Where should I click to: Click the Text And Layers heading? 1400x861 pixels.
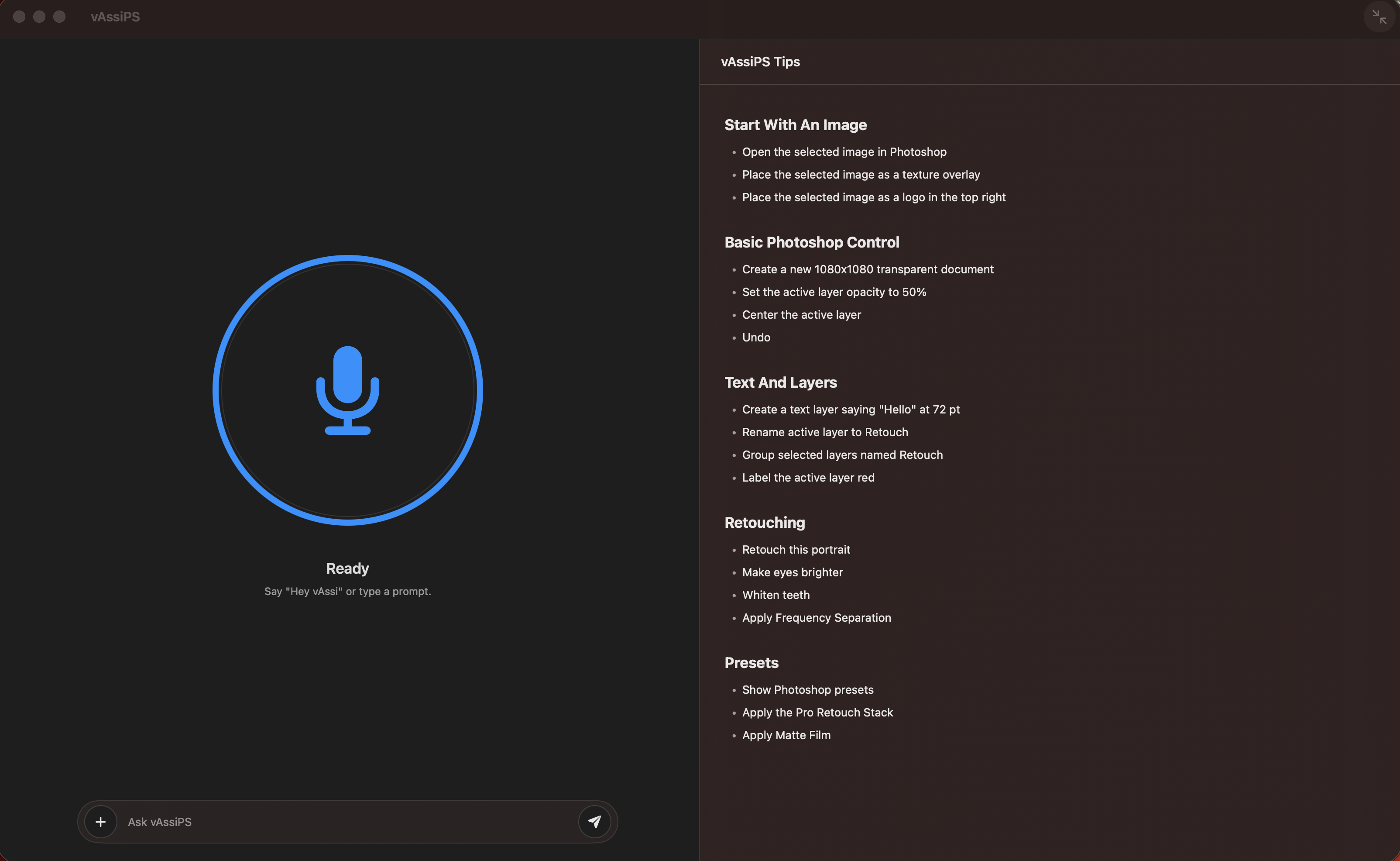[780, 382]
